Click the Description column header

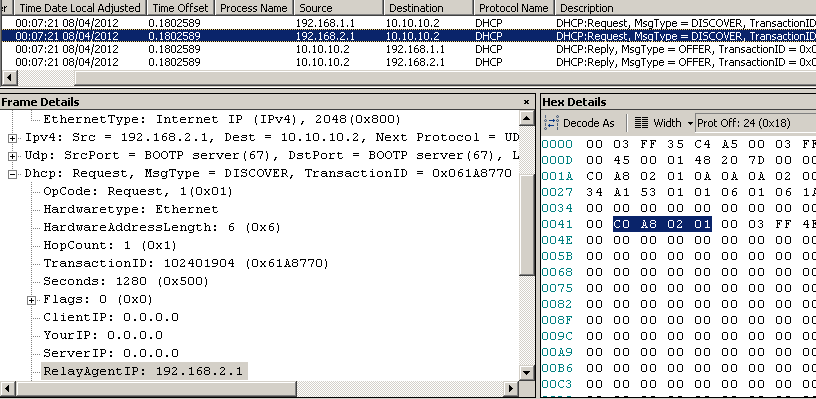(x=685, y=8)
